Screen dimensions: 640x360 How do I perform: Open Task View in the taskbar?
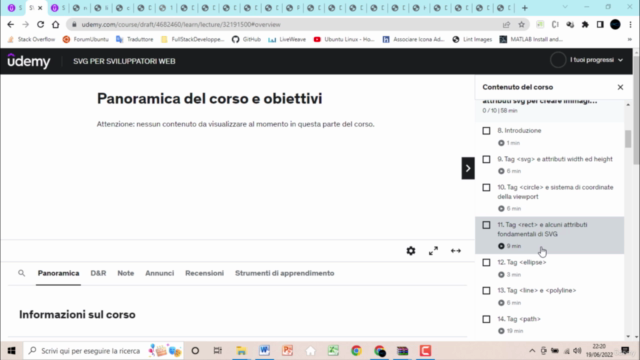[x=218, y=351]
